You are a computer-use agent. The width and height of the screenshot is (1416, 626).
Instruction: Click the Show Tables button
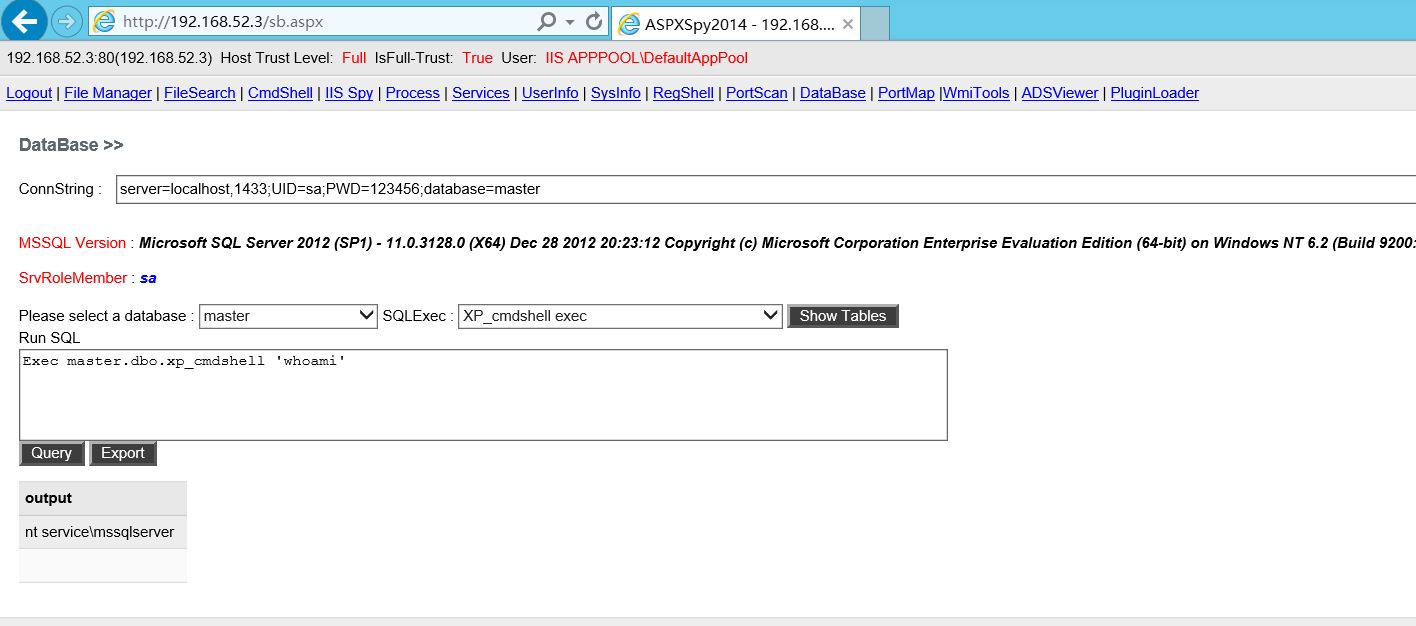click(x=843, y=316)
